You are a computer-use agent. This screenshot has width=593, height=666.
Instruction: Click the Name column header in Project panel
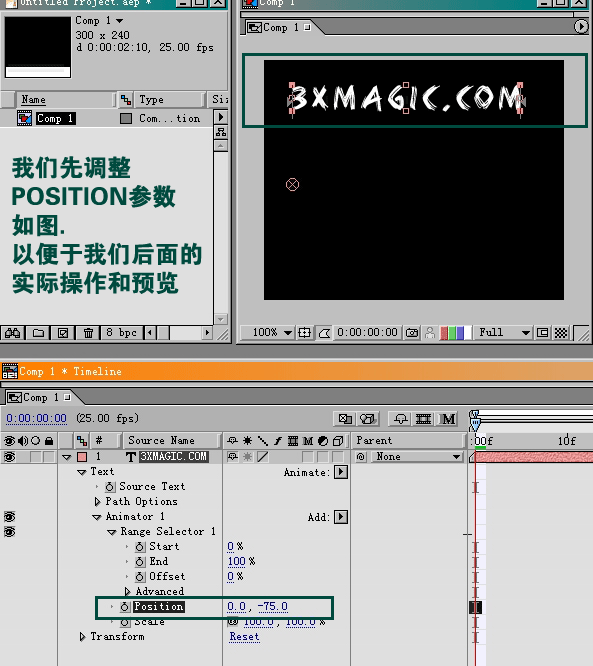[x=65, y=99]
